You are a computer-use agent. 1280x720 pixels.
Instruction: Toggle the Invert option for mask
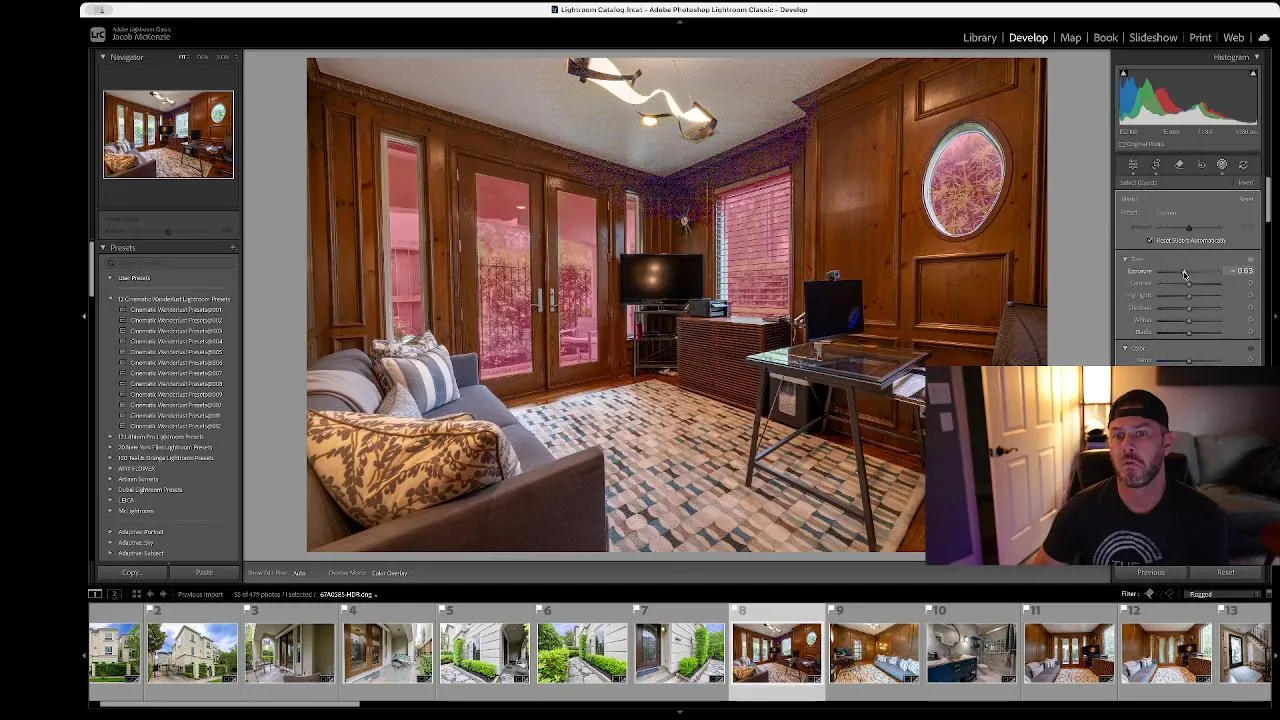(1246, 183)
